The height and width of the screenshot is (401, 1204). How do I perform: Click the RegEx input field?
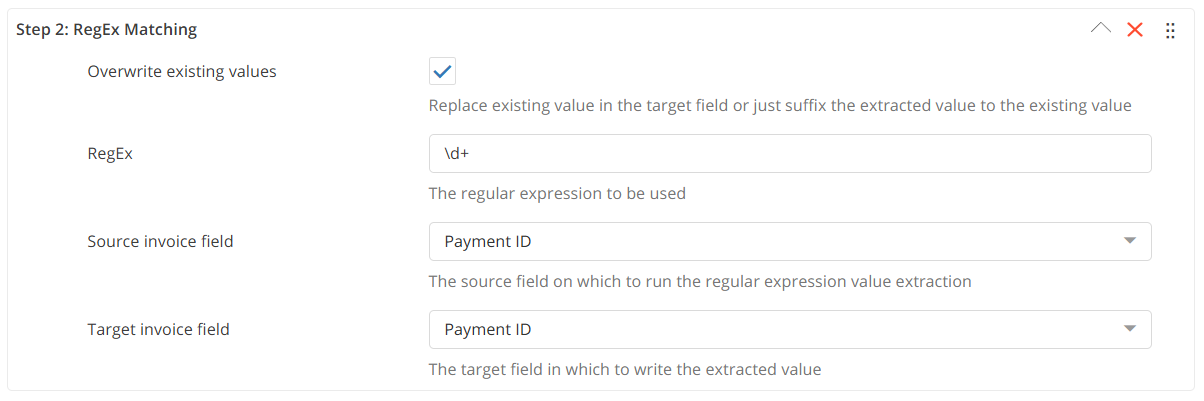[x=790, y=154]
